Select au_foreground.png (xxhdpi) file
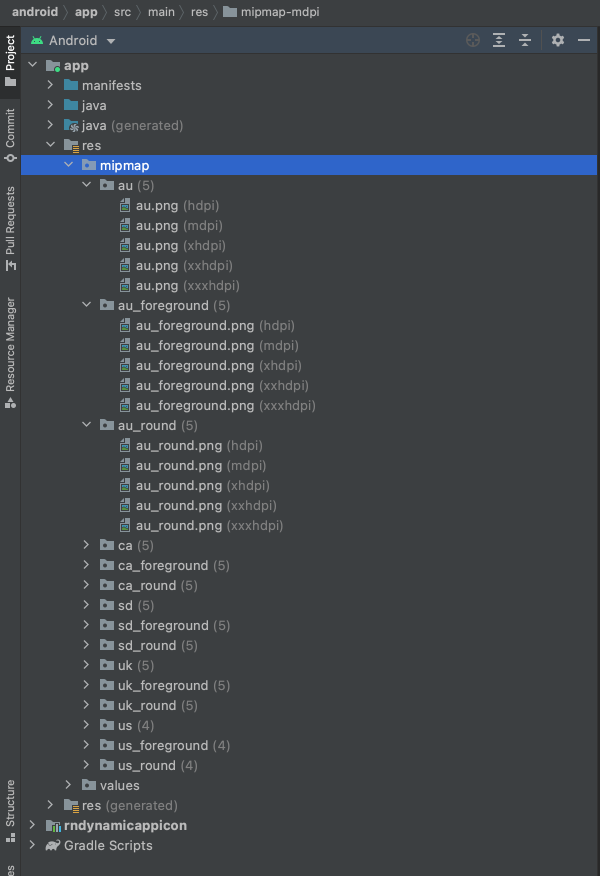The image size is (600, 876). pyautogui.click(x=308, y=385)
